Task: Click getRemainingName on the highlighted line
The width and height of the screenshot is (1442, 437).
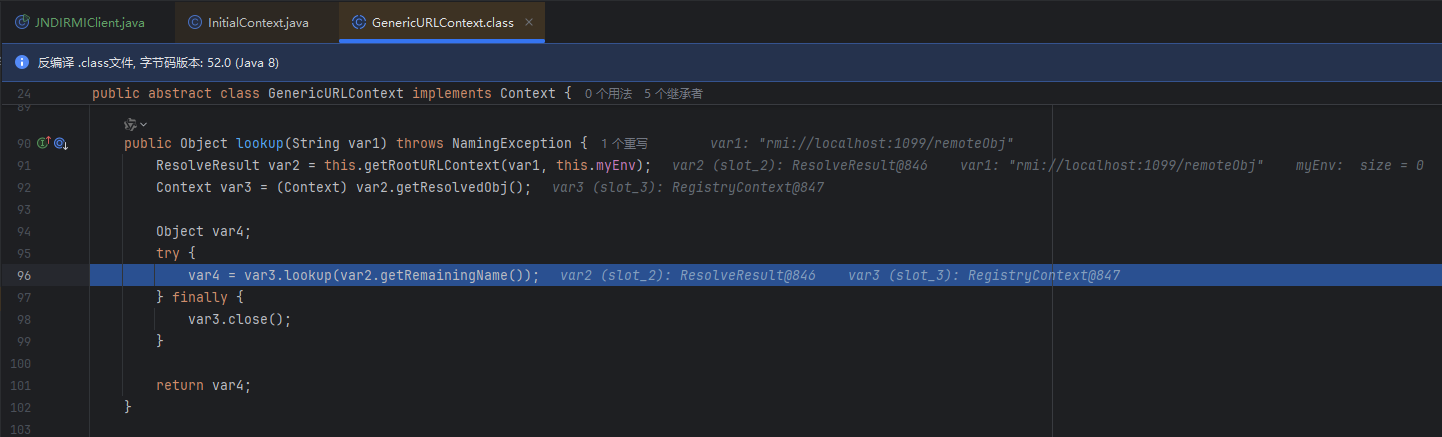Action: [x=452, y=275]
